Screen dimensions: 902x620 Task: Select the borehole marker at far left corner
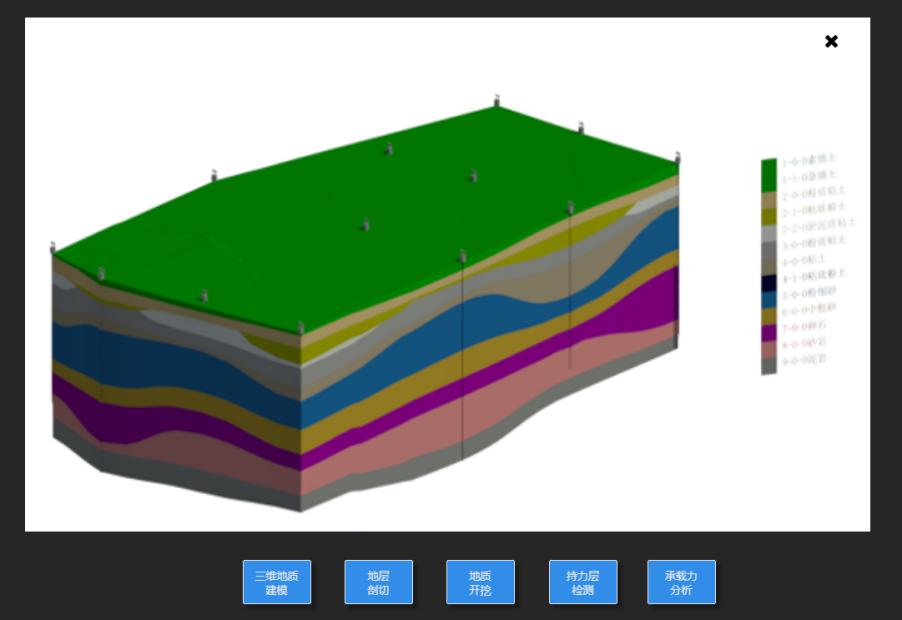click(x=53, y=247)
